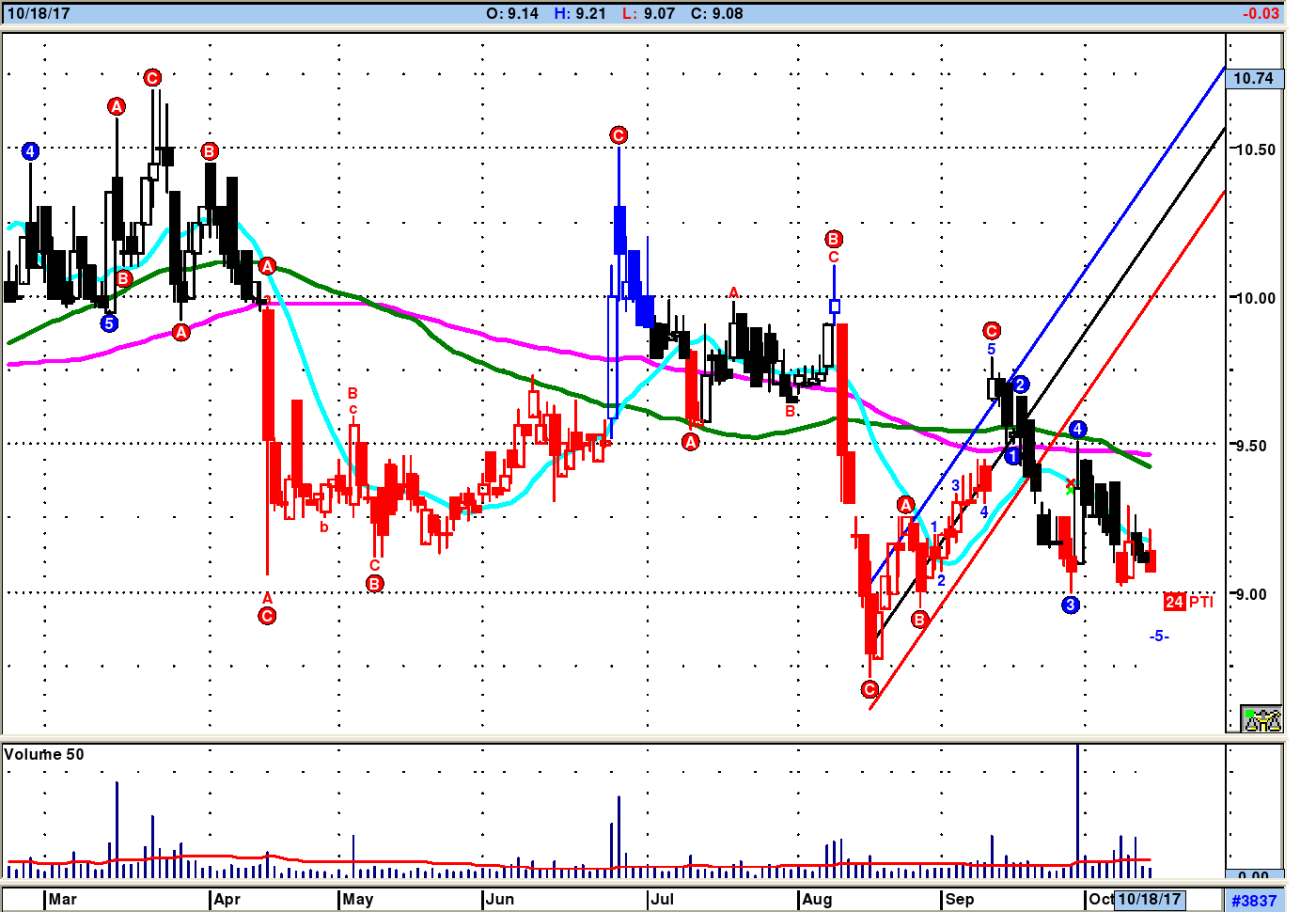The image size is (1316, 912).
Task: Click the #3837 bar count box
Action: (1254, 900)
